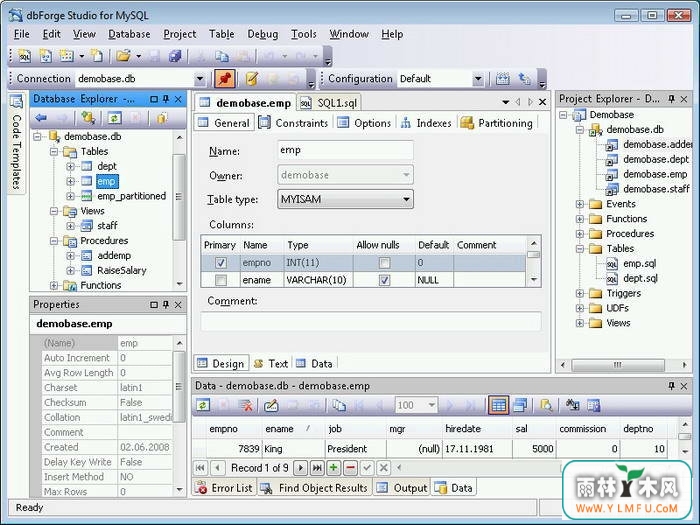The image size is (700, 525).
Task: Toggle Primary checkbox for ename column
Action: pyautogui.click(x=221, y=280)
